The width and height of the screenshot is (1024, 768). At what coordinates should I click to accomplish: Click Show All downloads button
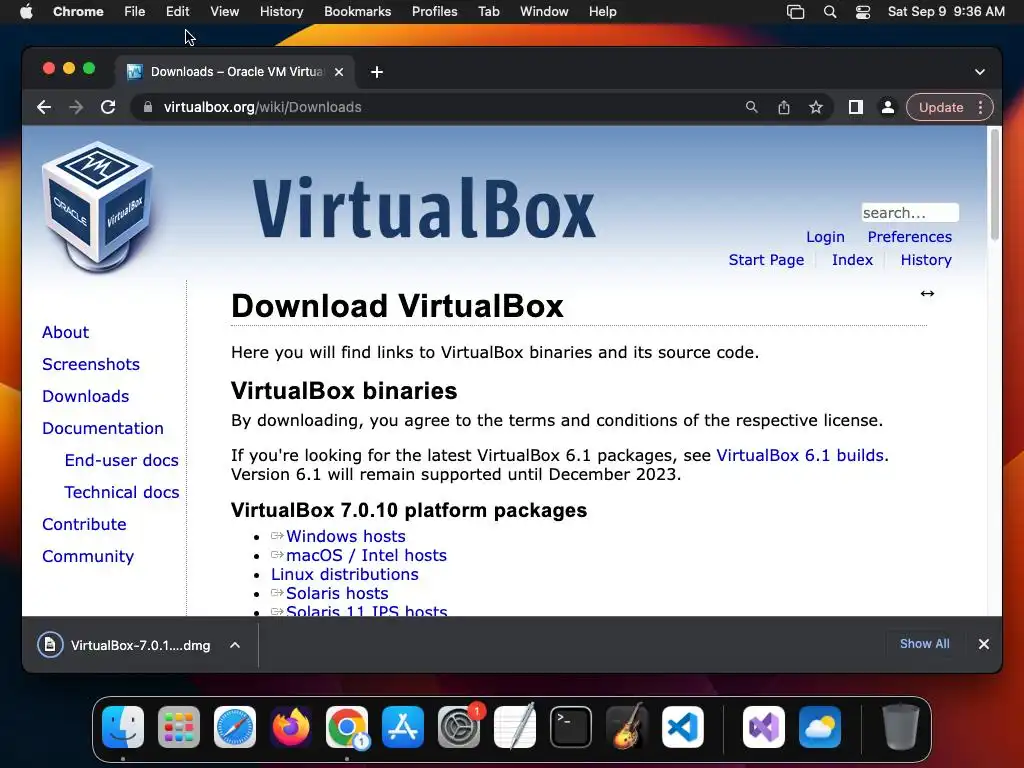(924, 644)
